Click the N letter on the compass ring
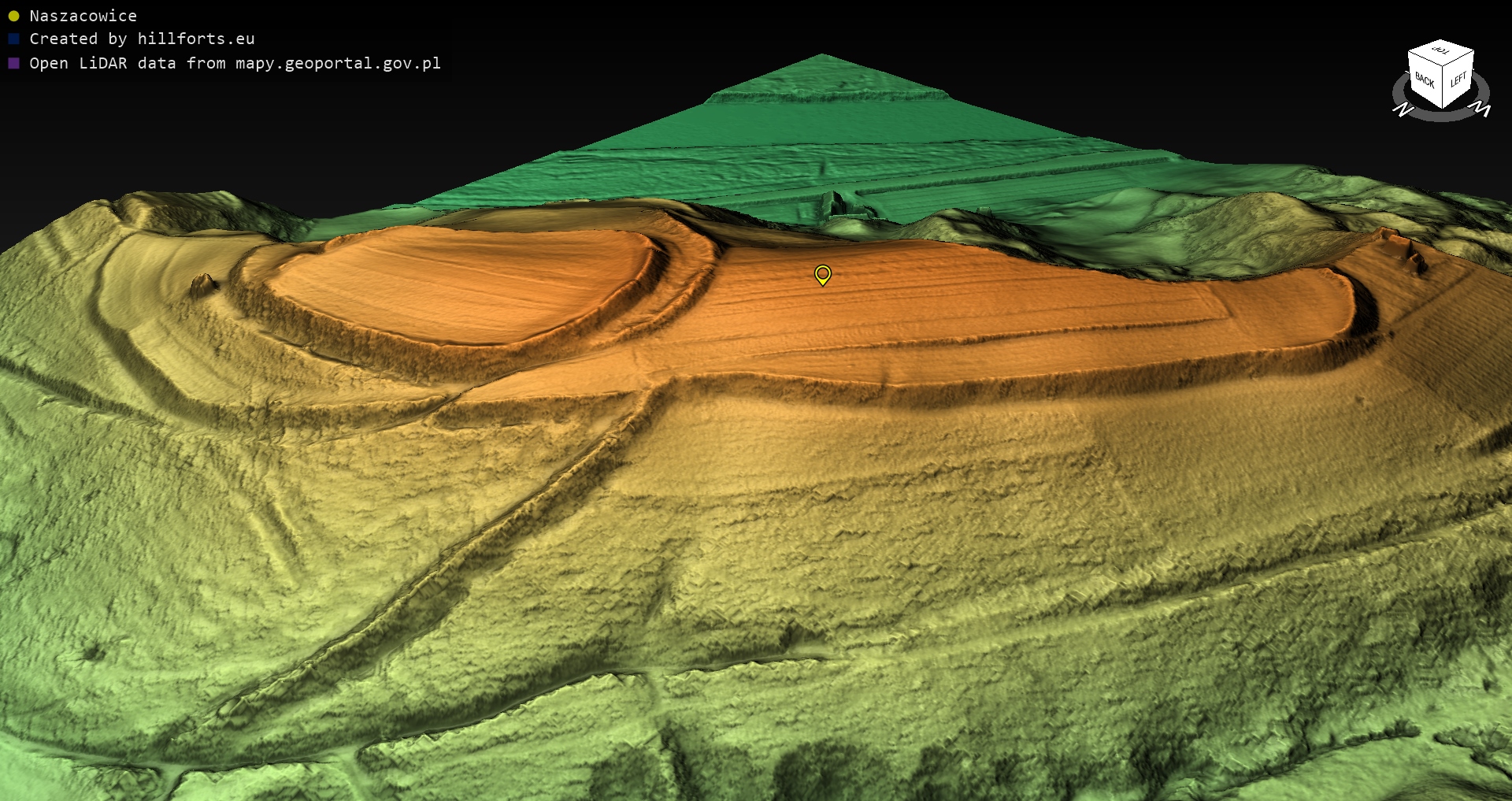The width and height of the screenshot is (1512, 801). tap(1403, 109)
